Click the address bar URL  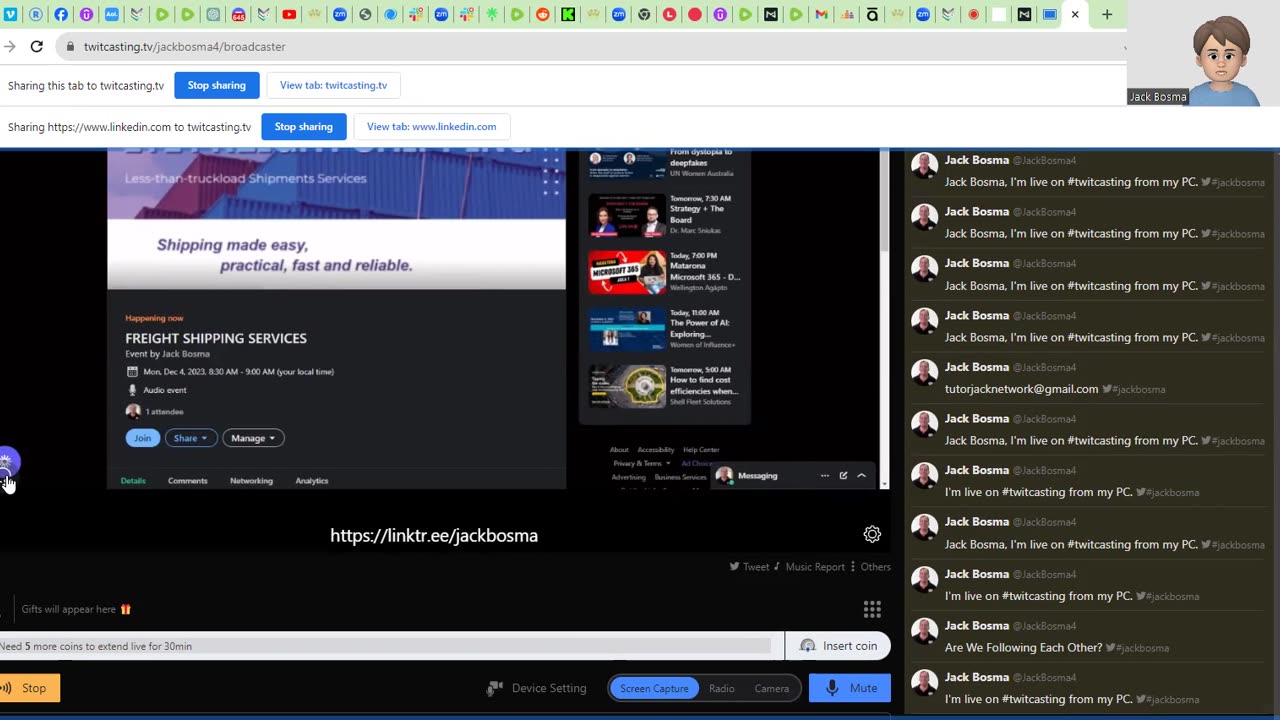pyautogui.click(x=185, y=47)
